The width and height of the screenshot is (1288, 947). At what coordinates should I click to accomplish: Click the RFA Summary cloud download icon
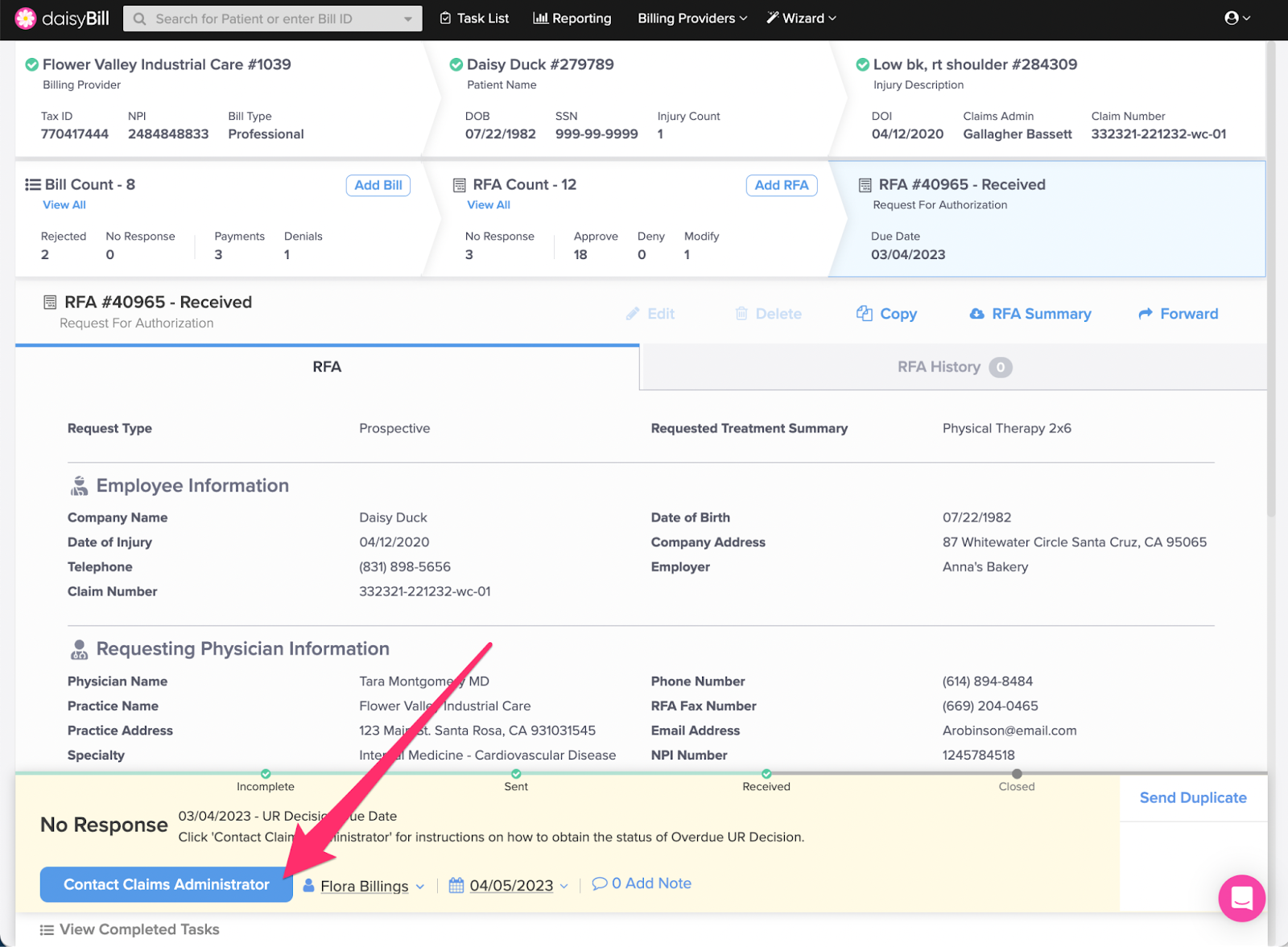coord(976,314)
